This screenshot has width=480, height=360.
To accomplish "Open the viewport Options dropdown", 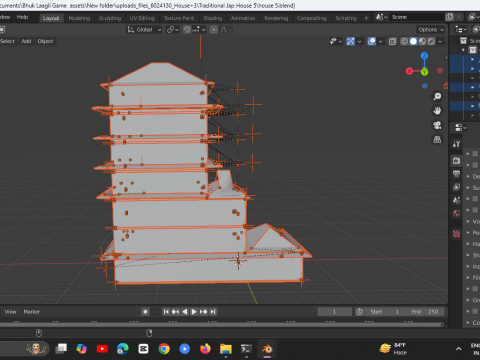I will (431, 30).
